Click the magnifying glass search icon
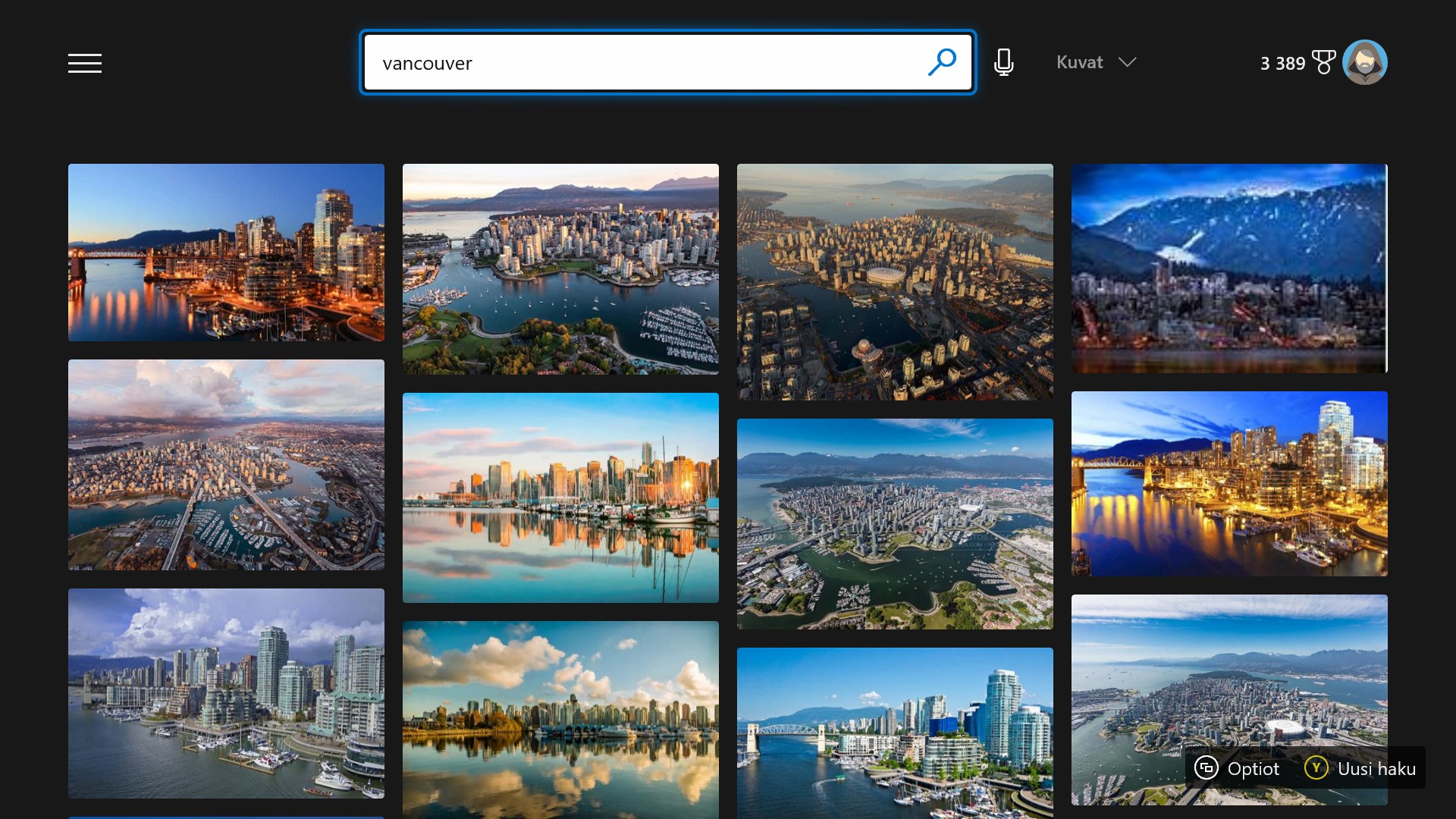 942,62
